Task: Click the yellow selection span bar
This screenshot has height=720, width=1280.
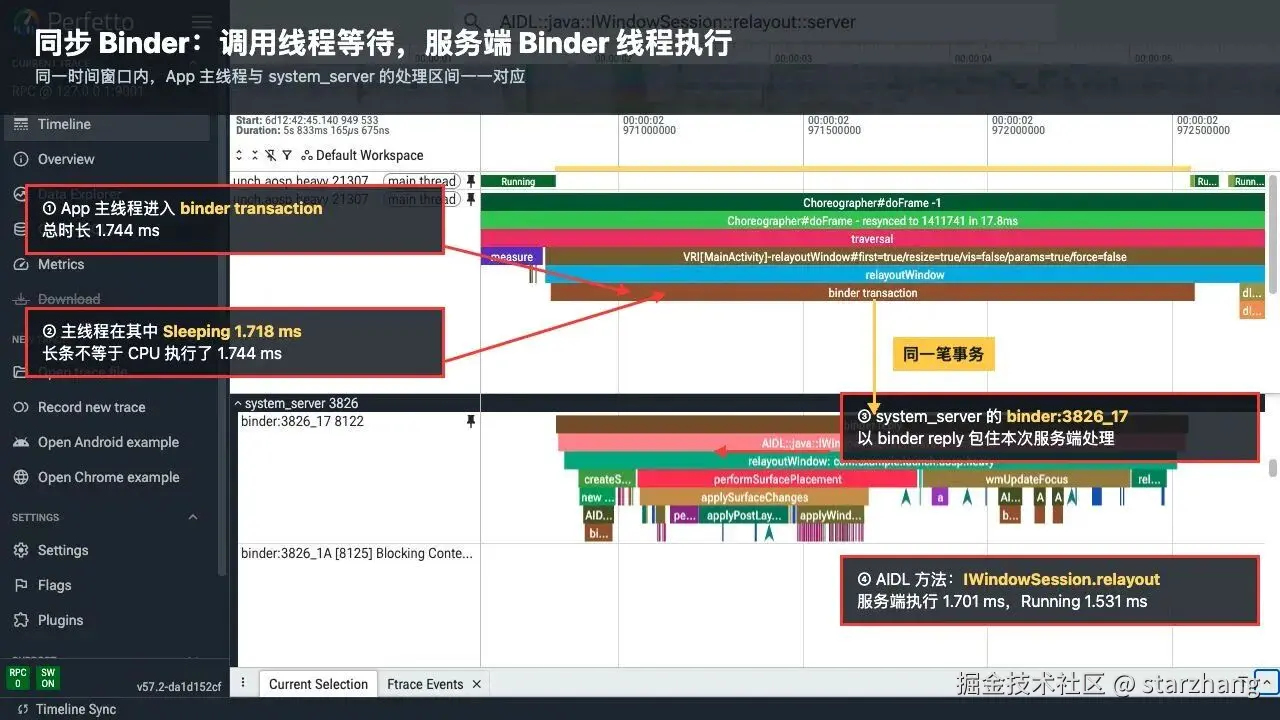Action: pyautogui.click(x=872, y=168)
